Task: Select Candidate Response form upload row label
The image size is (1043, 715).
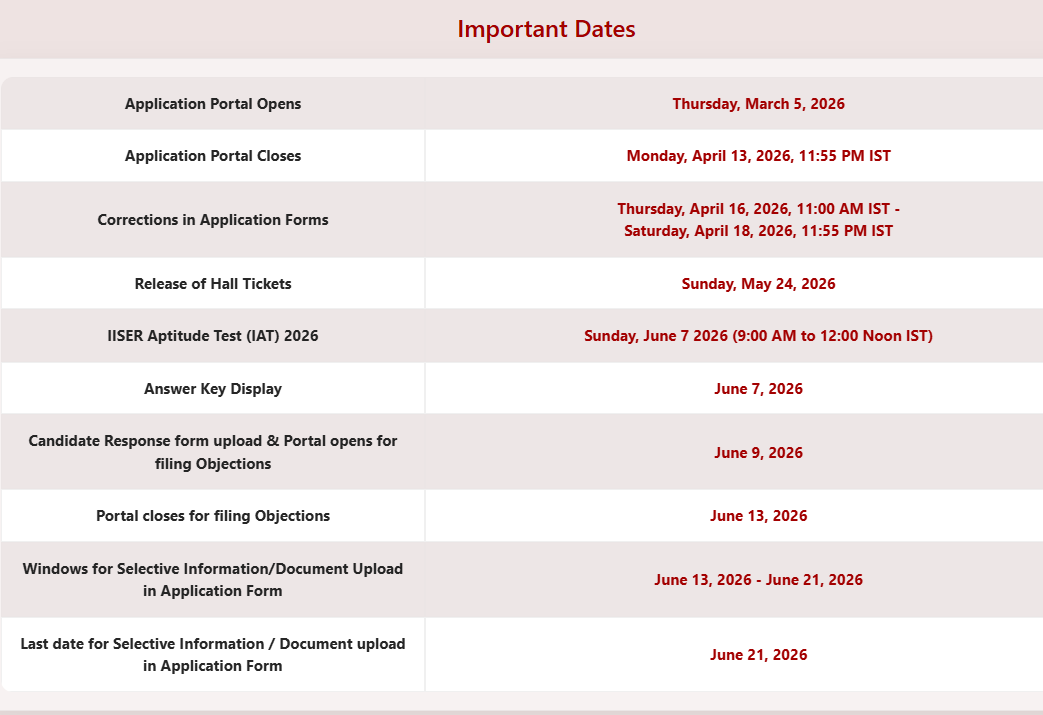Action: click(213, 452)
